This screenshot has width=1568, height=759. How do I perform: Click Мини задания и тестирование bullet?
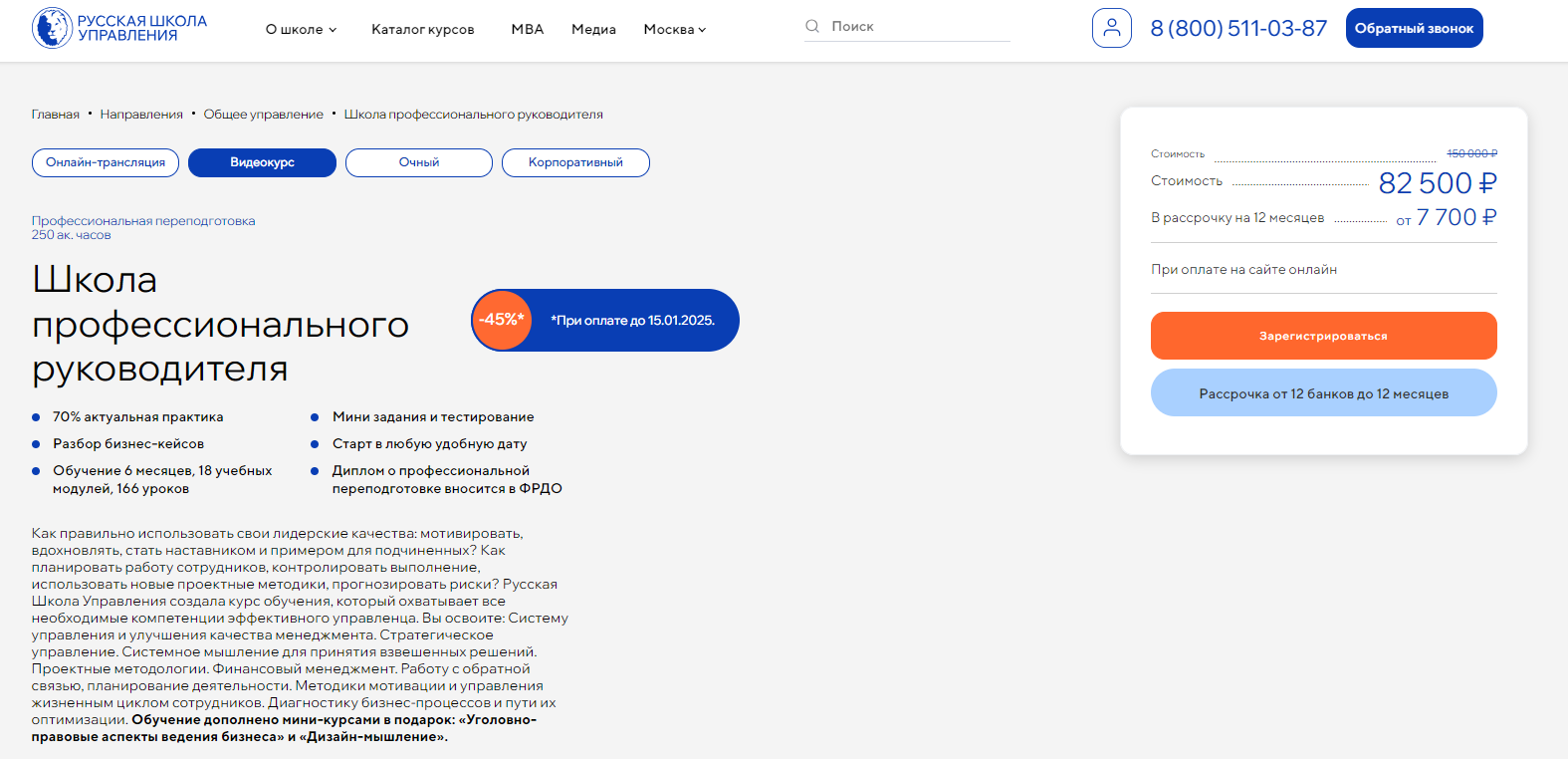point(433,416)
